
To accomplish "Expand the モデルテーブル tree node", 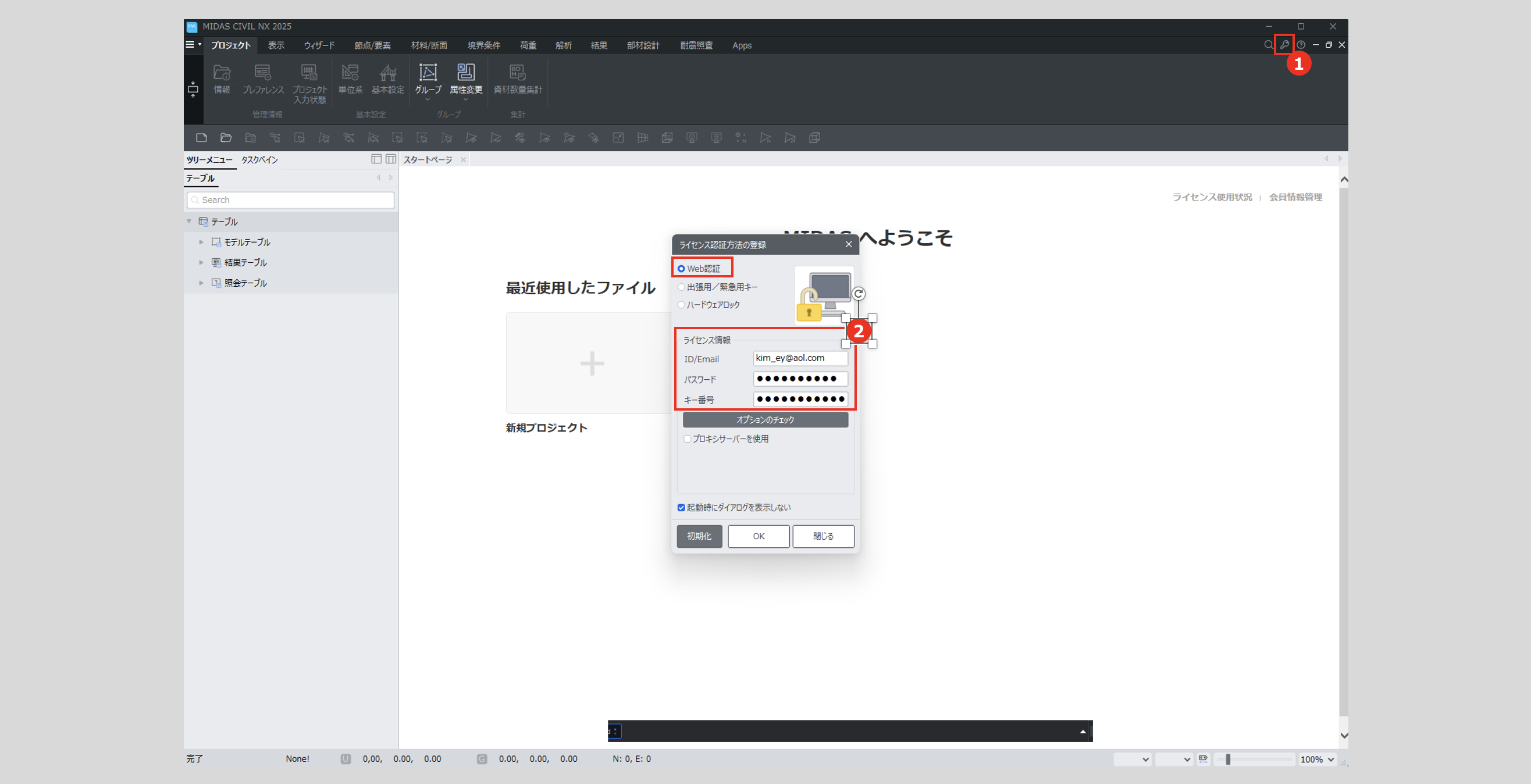I will coord(201,242).
